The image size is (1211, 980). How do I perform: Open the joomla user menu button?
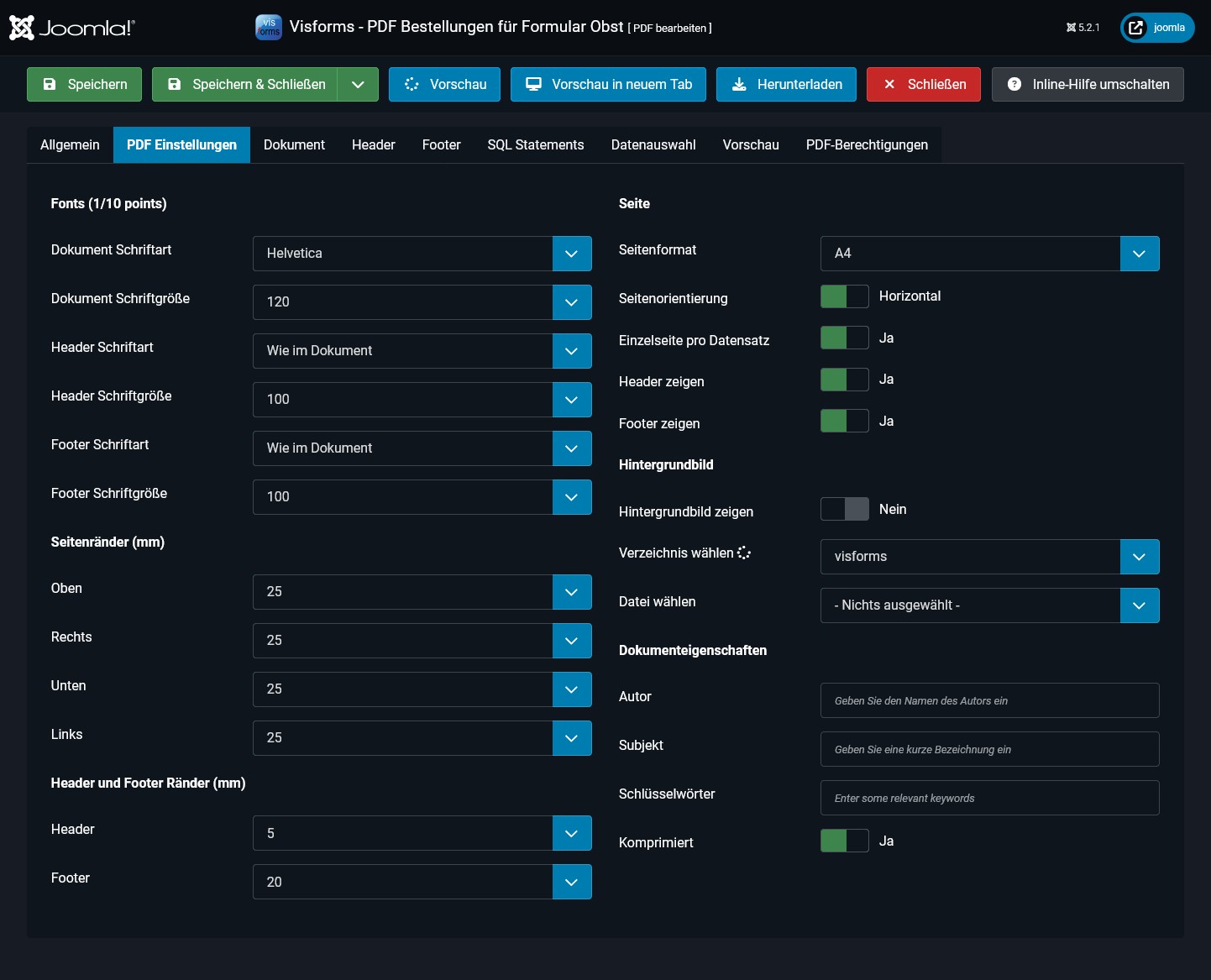(1157, 28)
